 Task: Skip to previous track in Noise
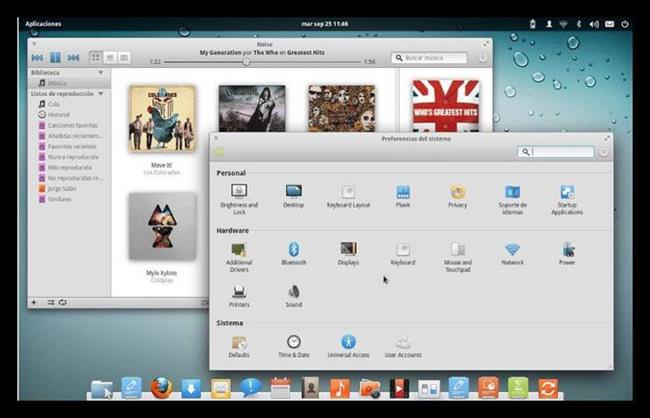click(37, 58)
